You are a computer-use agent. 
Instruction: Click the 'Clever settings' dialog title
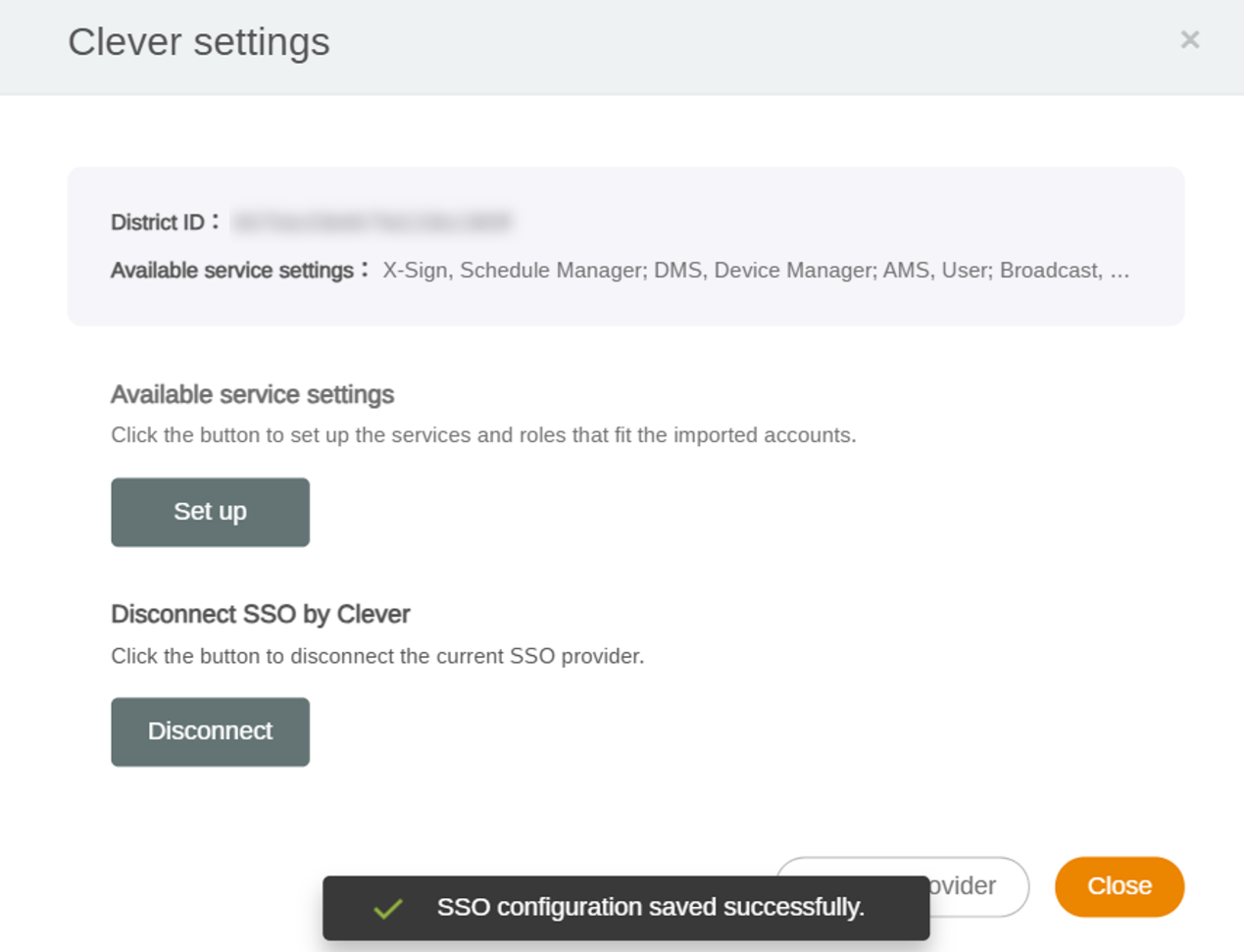coord(199,42)
